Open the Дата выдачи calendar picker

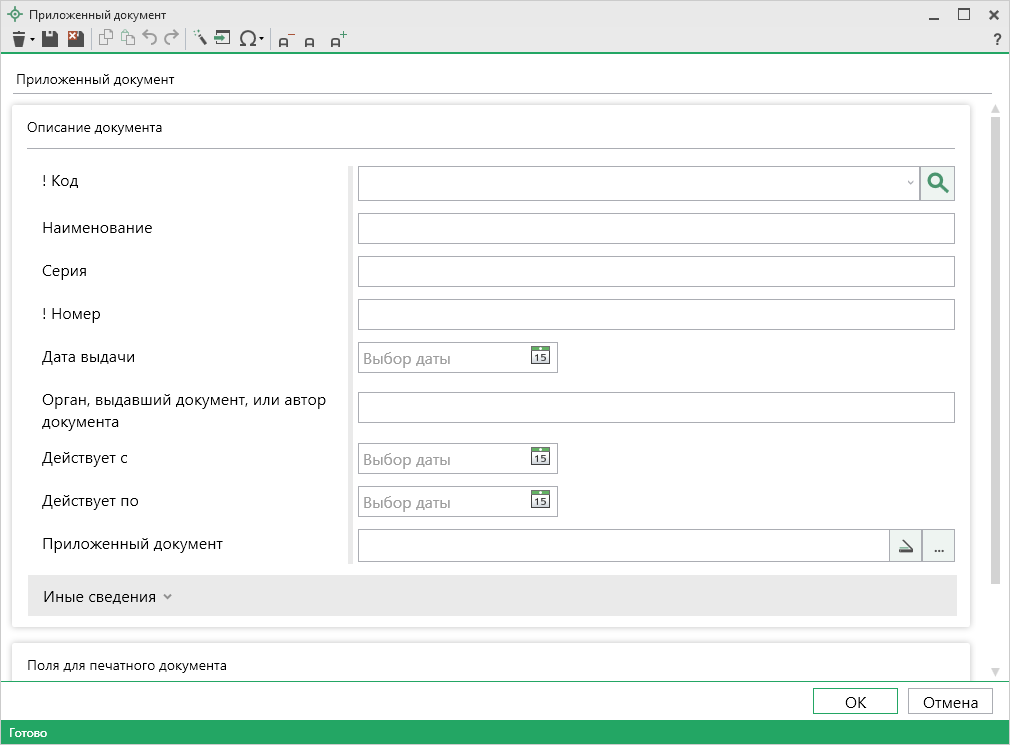(540, 357)
